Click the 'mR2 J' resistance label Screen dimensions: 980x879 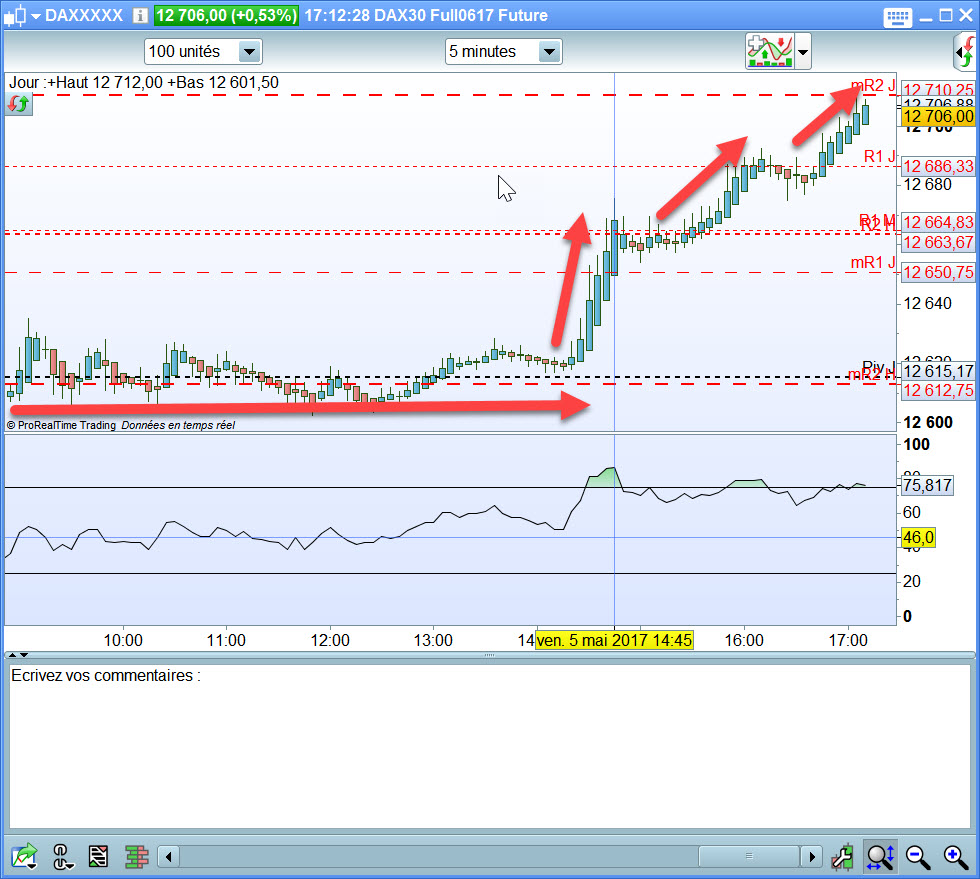(872, 85)
